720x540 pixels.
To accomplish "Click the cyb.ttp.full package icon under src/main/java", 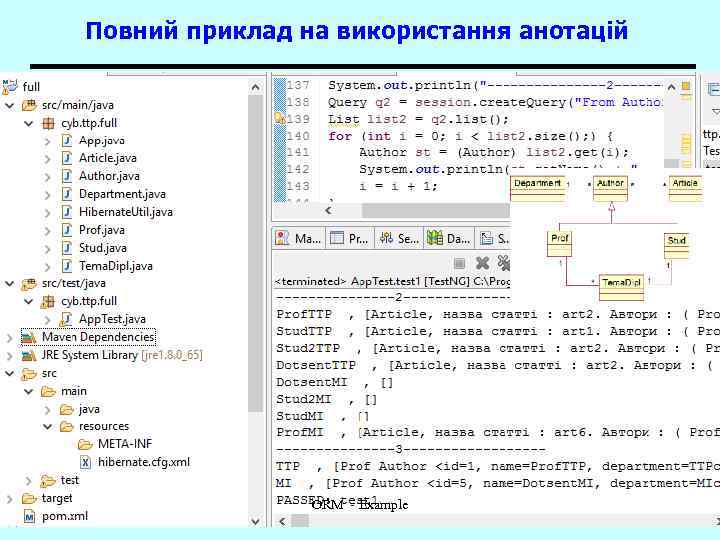I will pyautogui.click(x=48, y=123).
